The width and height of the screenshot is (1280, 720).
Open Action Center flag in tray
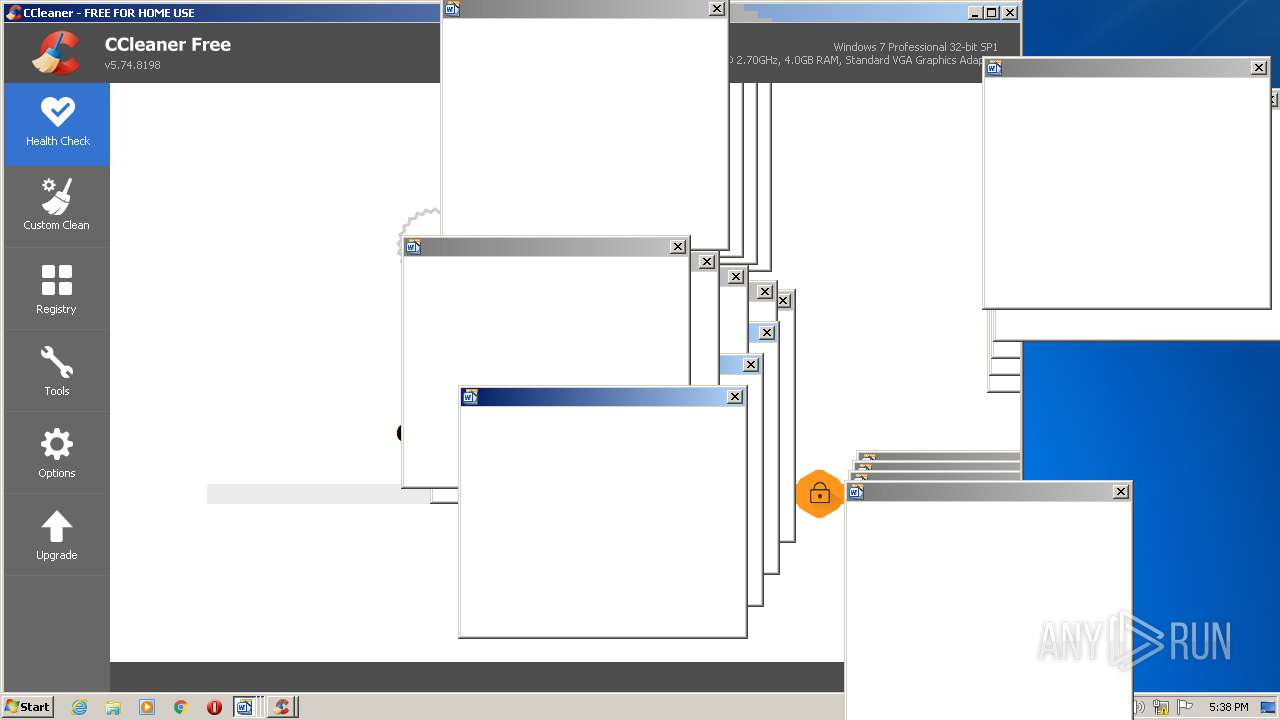tap(1183, 707)
